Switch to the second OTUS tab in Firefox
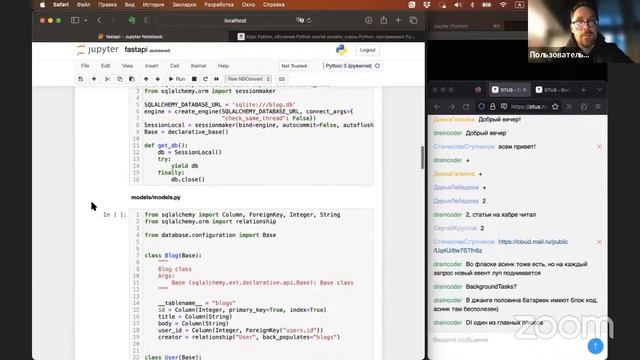 (553, 90)
